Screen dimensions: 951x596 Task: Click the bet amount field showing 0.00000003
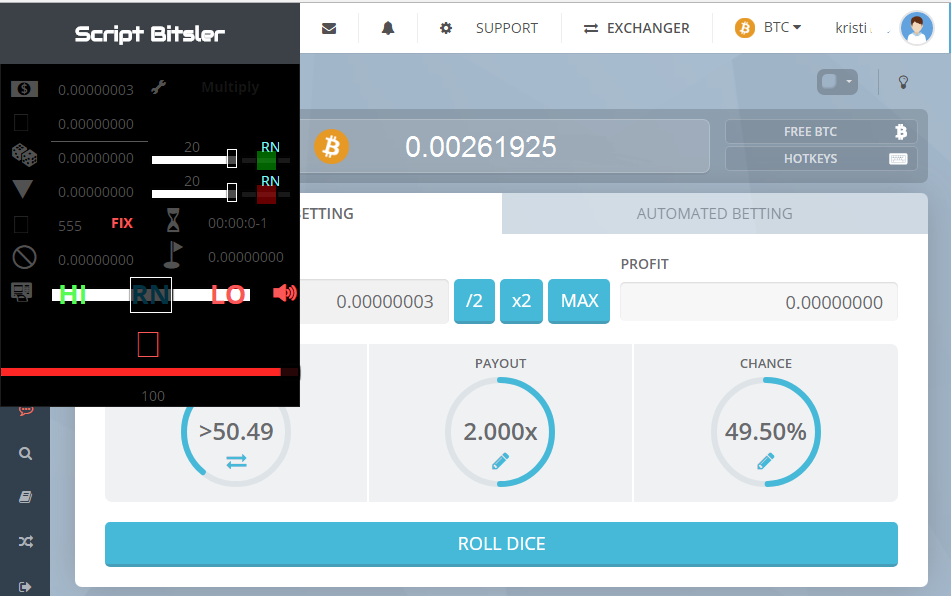[374, 301]
